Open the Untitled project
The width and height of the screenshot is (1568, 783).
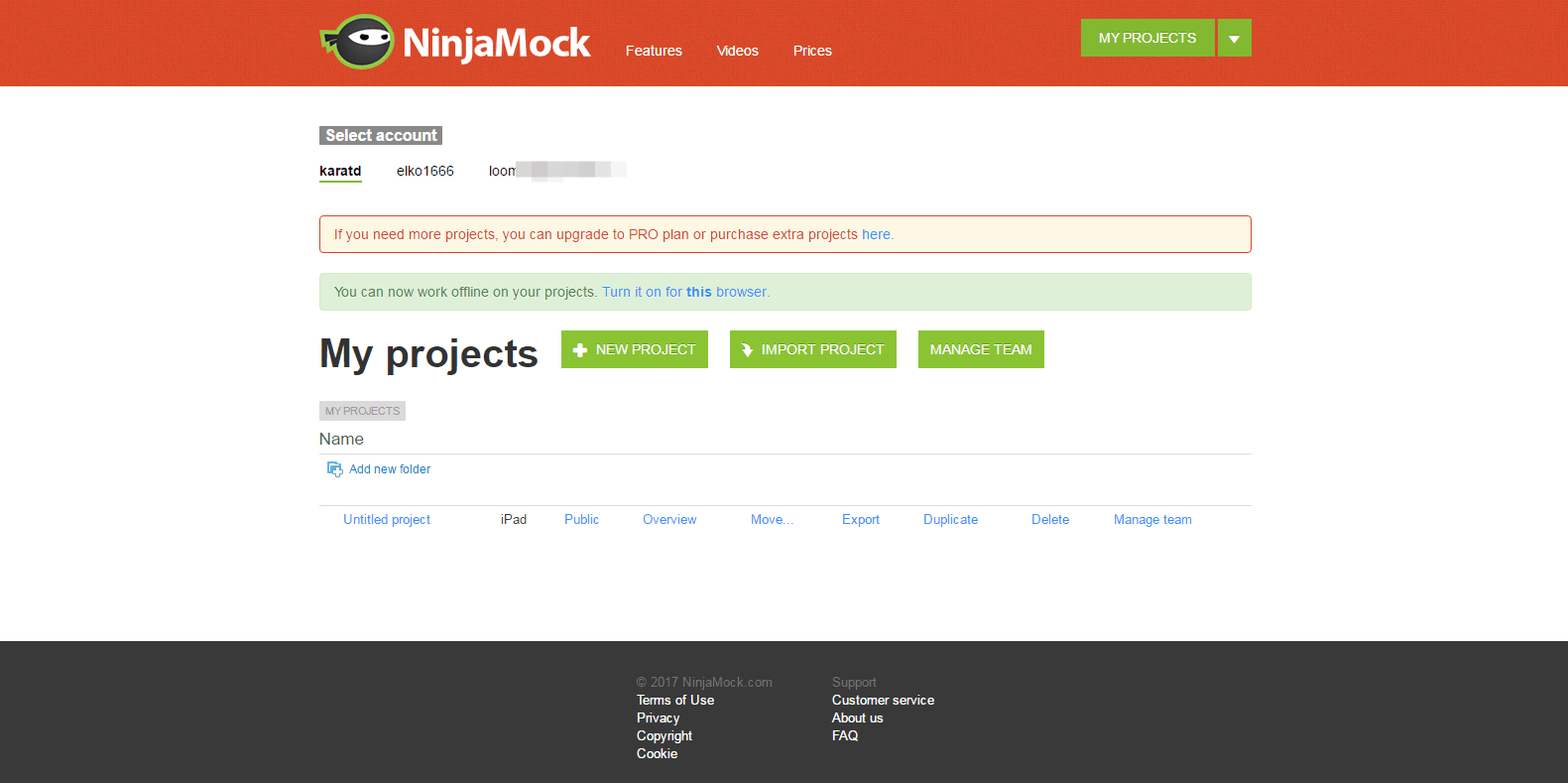tap(387, 520)
